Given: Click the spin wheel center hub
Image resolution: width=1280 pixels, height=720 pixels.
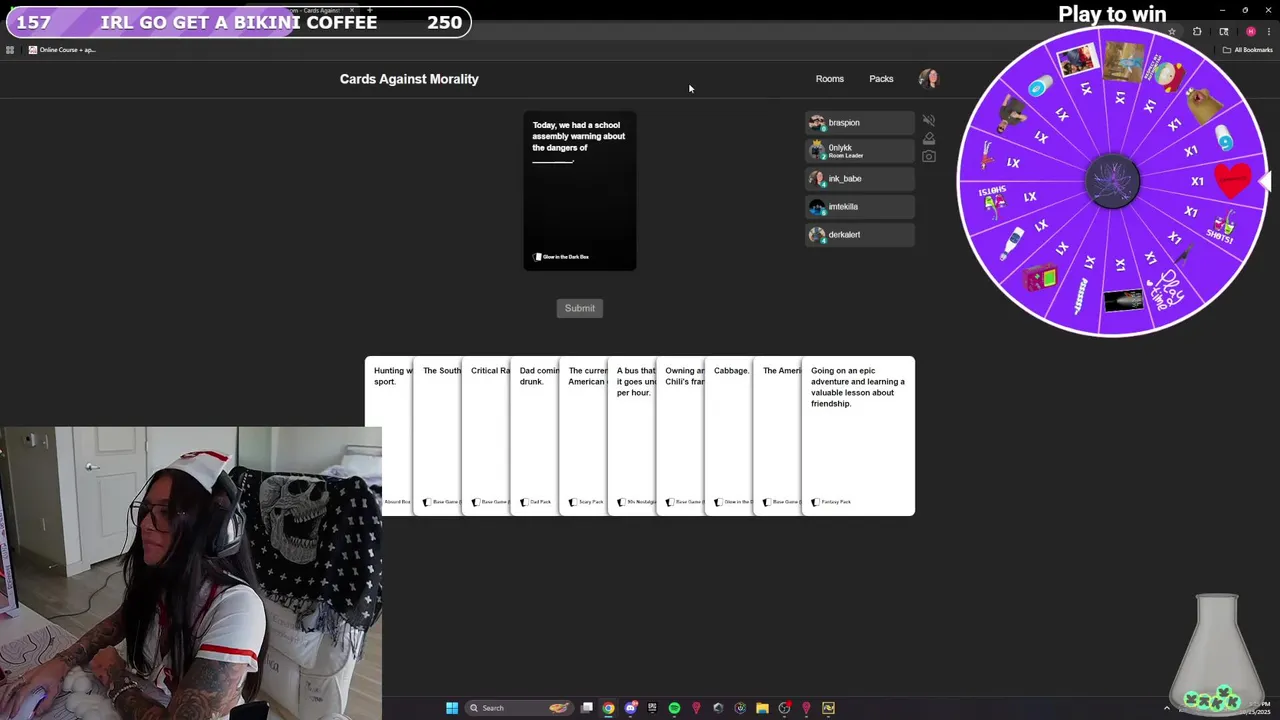Looking at the screenshot, I should 1113,182.
